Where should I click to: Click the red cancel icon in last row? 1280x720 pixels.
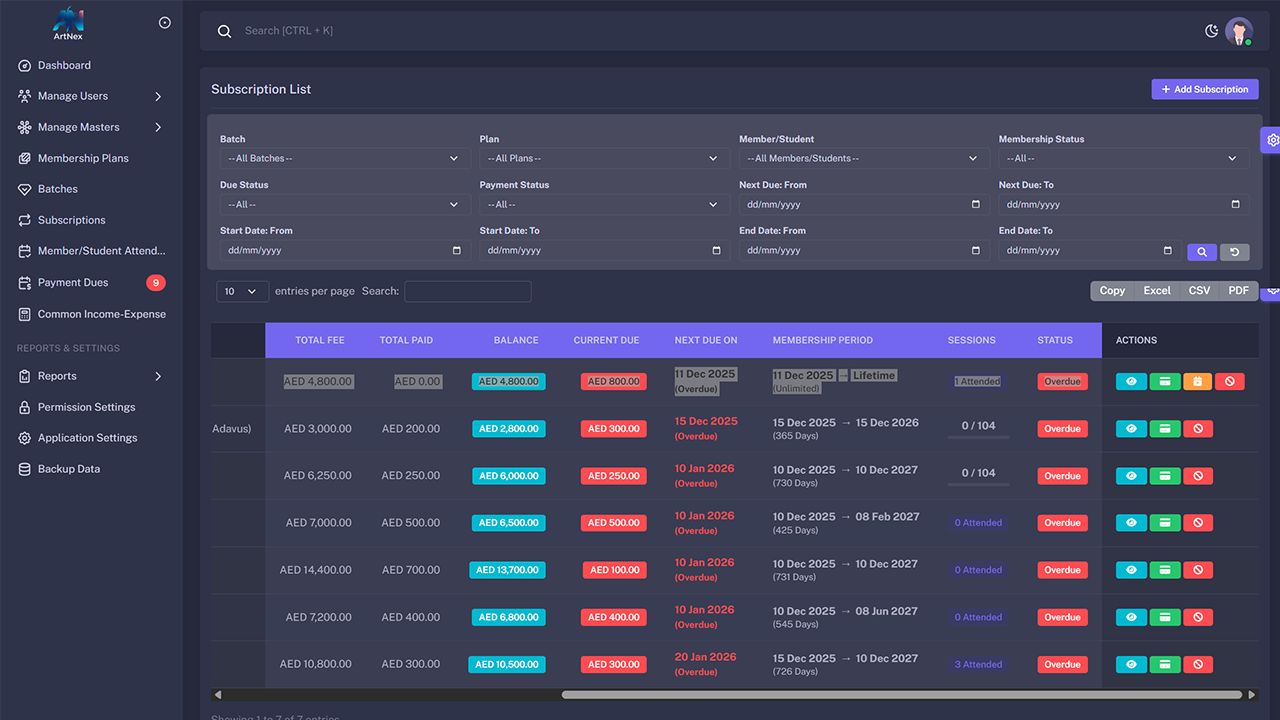[x=1197, y=664]
